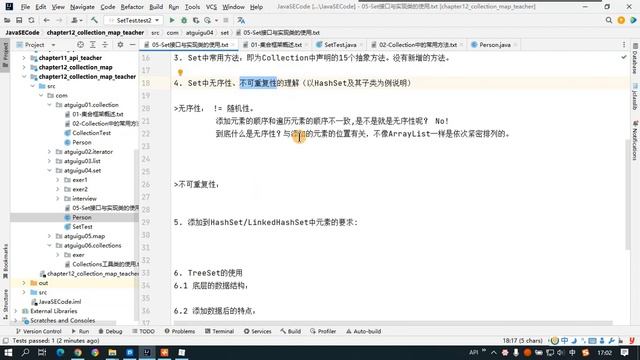Stop the running process icon
Viewport: 640px width, 360px height.
tap(226, 20)
